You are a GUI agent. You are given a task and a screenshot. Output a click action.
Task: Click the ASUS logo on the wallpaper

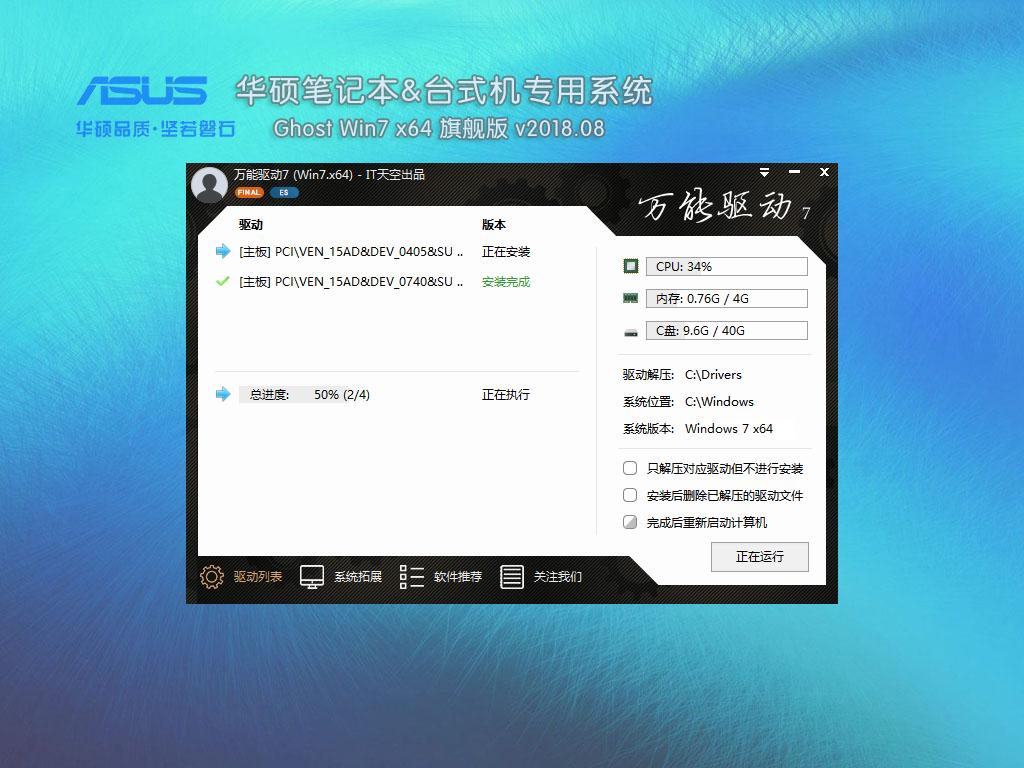coord(142,90)
